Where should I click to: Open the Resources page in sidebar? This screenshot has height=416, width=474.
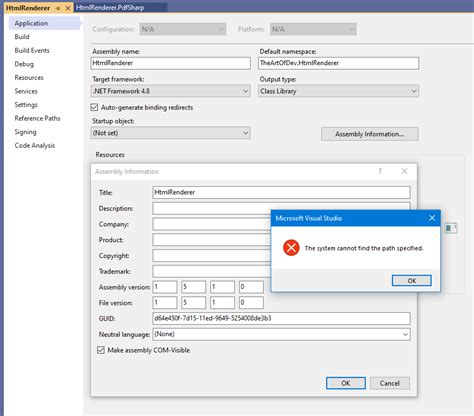click(29, 78)
